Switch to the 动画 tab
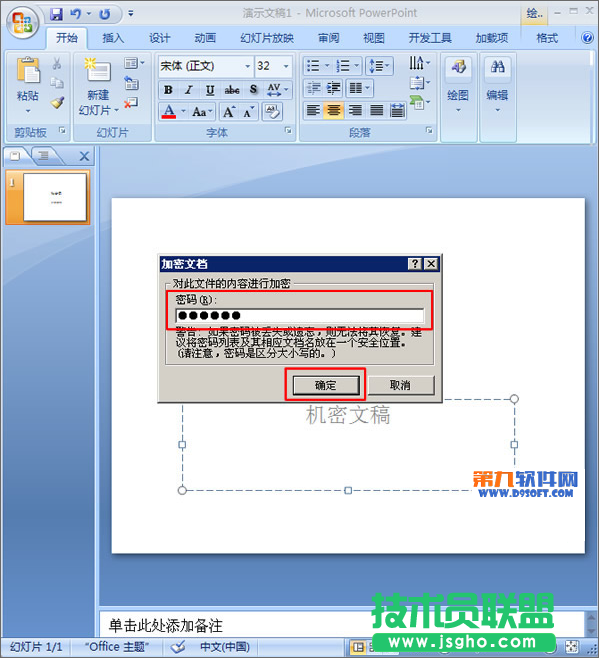This screenshot has height=658, width=599. 205,38
